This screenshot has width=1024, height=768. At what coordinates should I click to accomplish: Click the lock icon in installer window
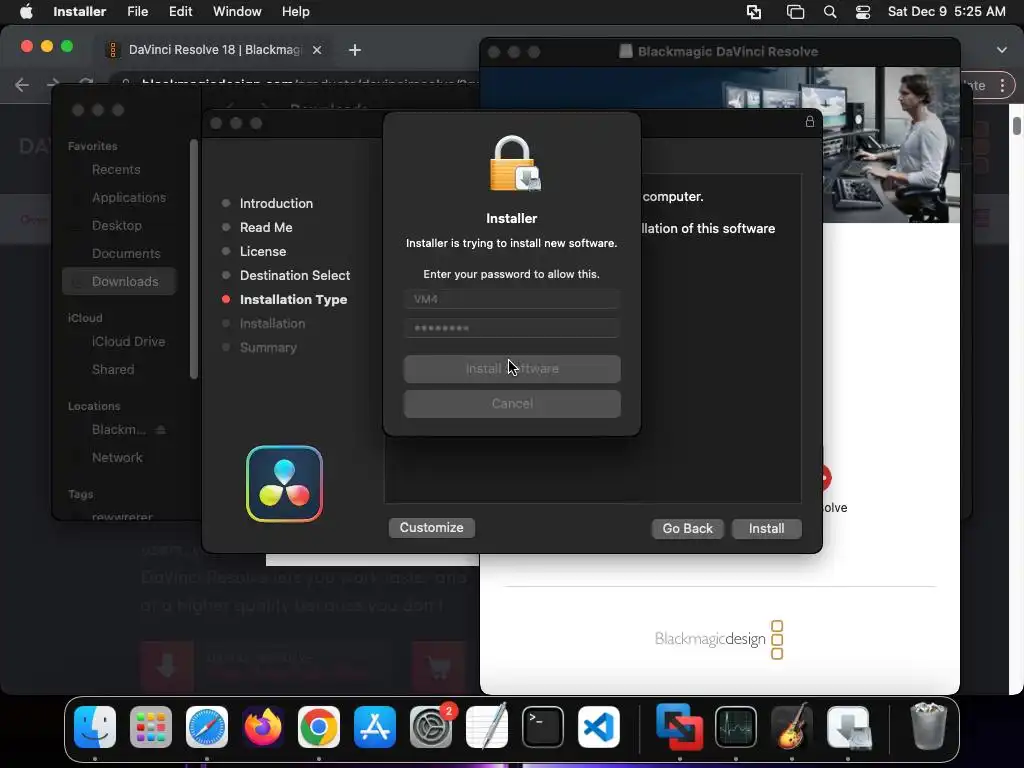810,121
